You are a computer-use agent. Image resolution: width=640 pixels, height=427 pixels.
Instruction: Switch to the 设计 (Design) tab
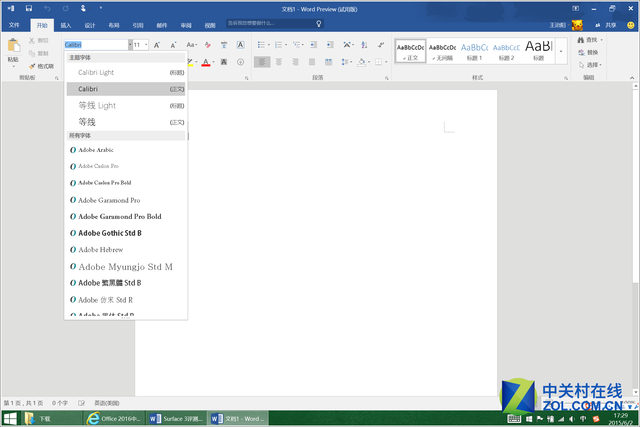tap(90, 25)
